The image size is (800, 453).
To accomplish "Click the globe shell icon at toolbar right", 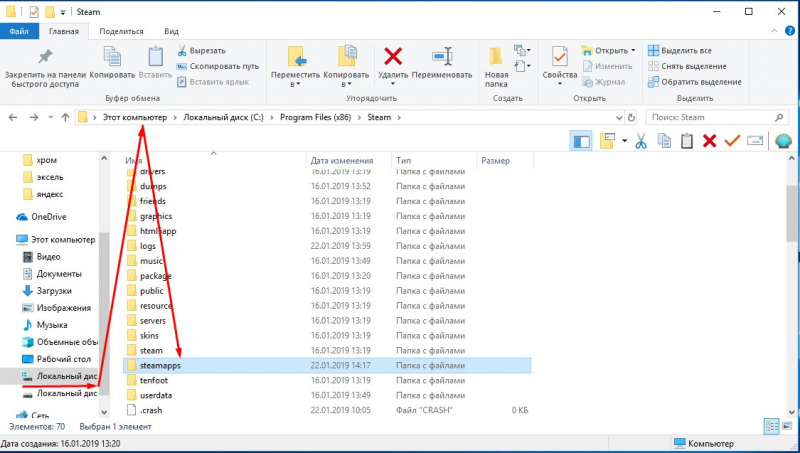I will point(783,141).
